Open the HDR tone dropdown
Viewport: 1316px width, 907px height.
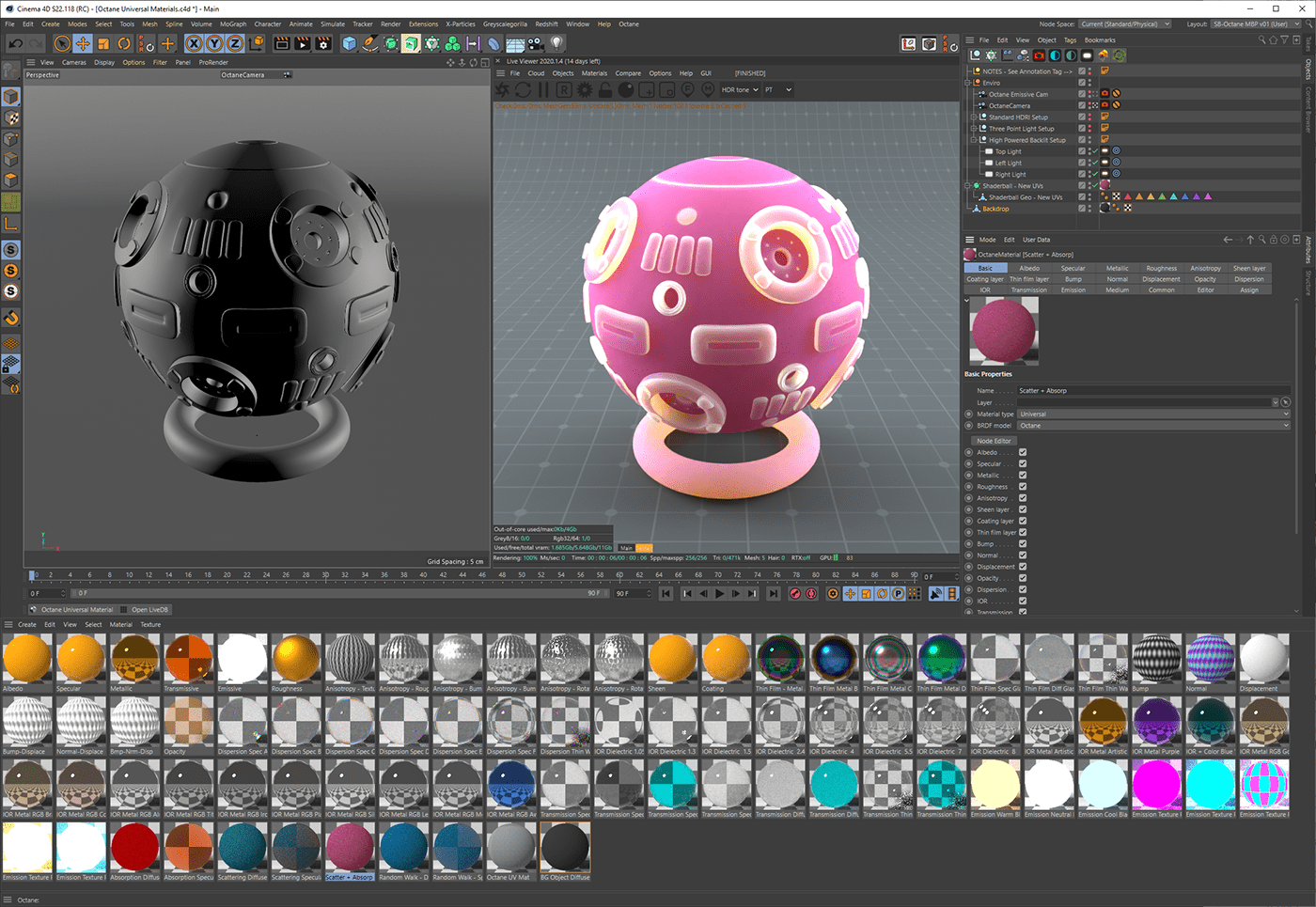[x=739, y=90]
